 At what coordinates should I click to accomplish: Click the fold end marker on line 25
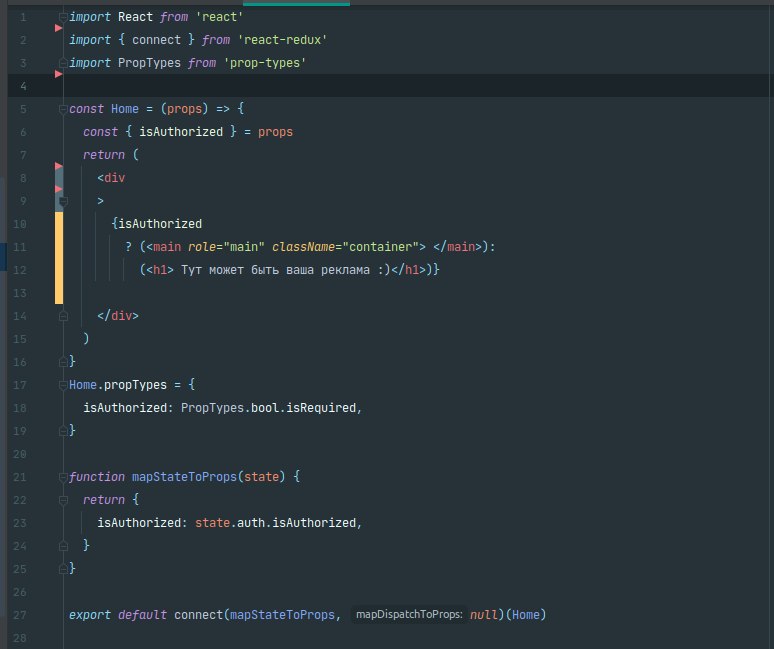(63, 569)
